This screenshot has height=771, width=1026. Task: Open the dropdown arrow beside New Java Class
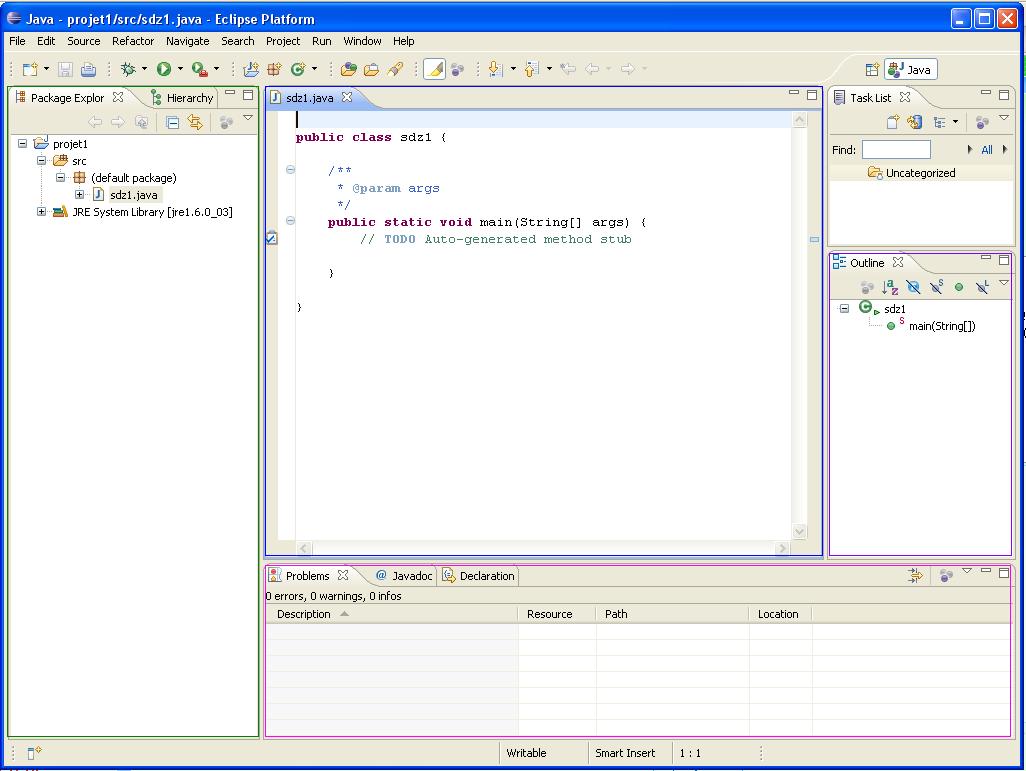point(314,69)
